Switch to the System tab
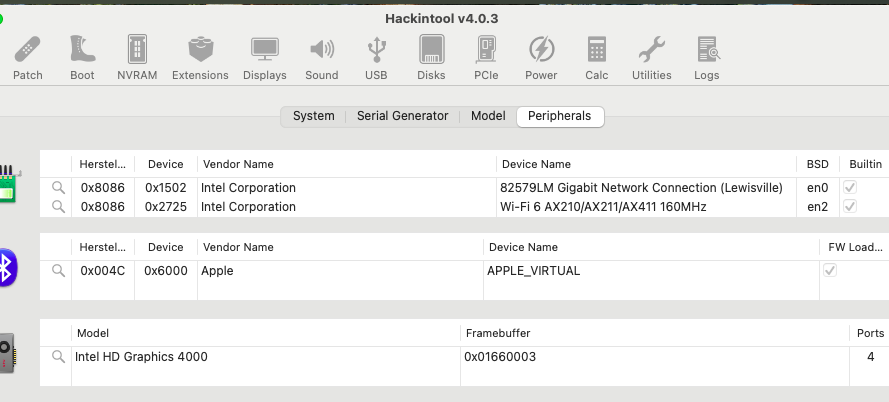889x402 pixels. [x=313, y=116]
